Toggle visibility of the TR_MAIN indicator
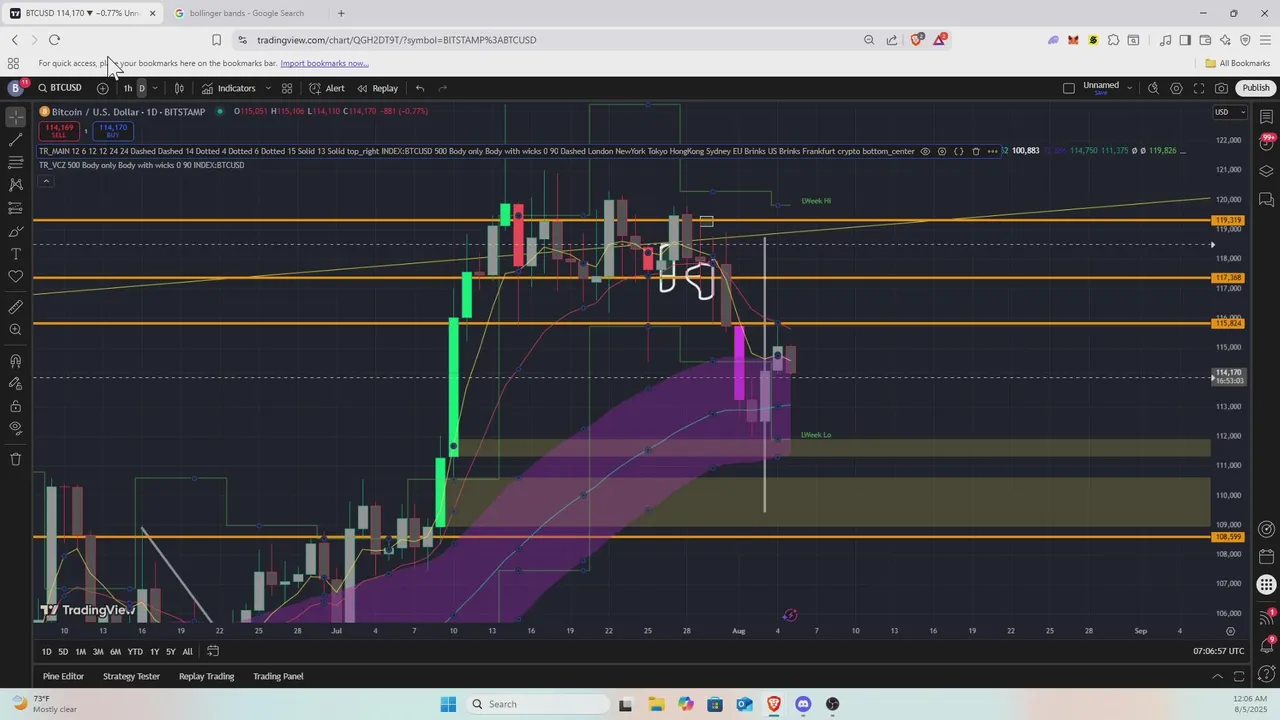 point(925,151)
